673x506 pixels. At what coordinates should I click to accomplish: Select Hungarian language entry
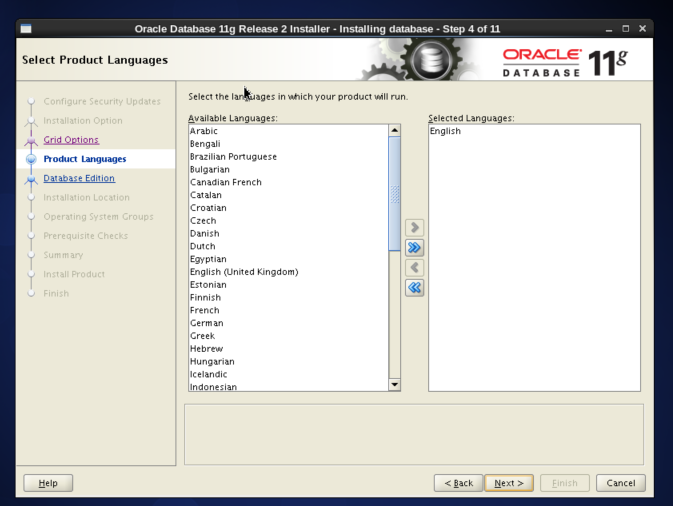288,361
